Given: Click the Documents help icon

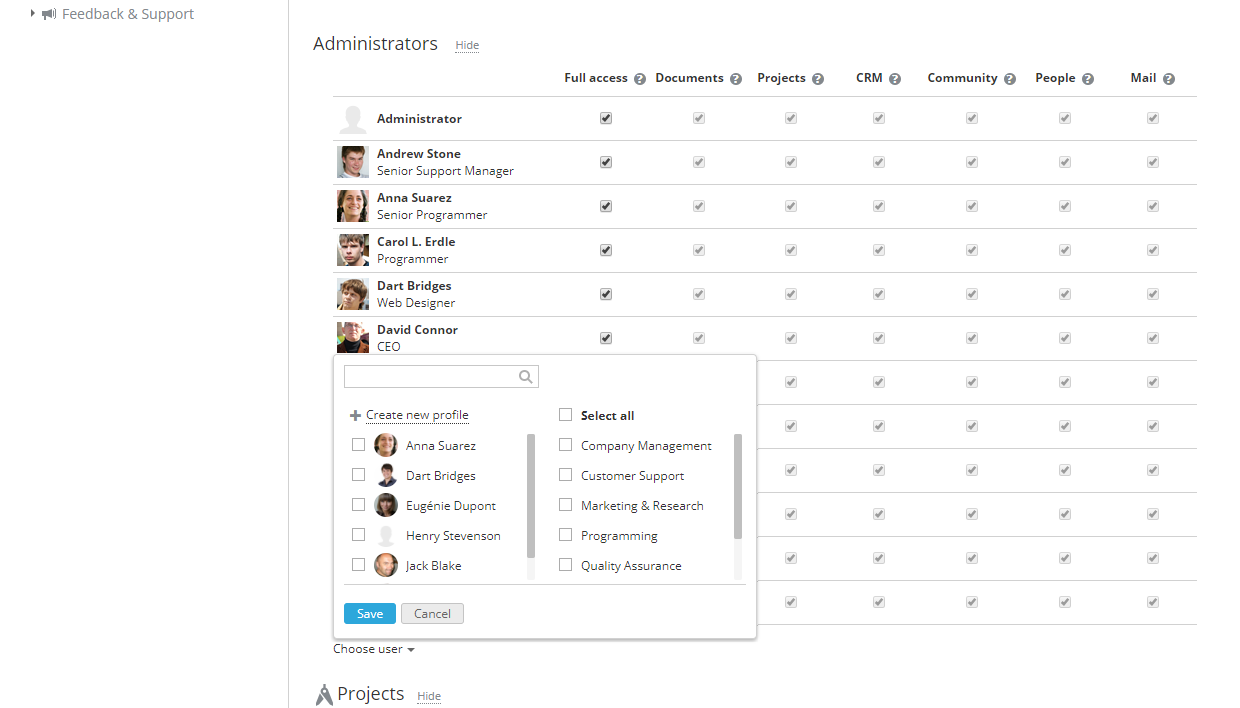Looking at the screenshot, I should [736, 77].
